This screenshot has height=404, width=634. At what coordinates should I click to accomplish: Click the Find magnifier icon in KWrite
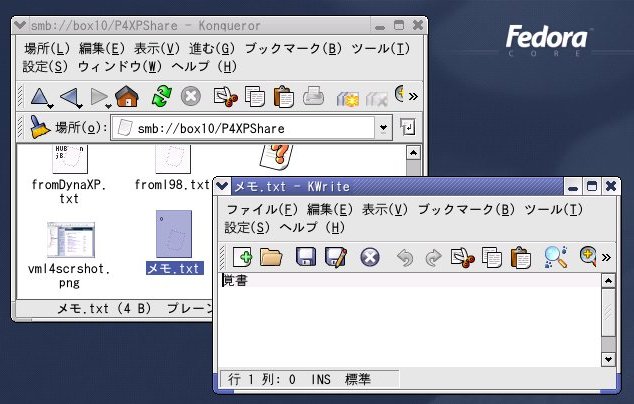coord(556,257)
